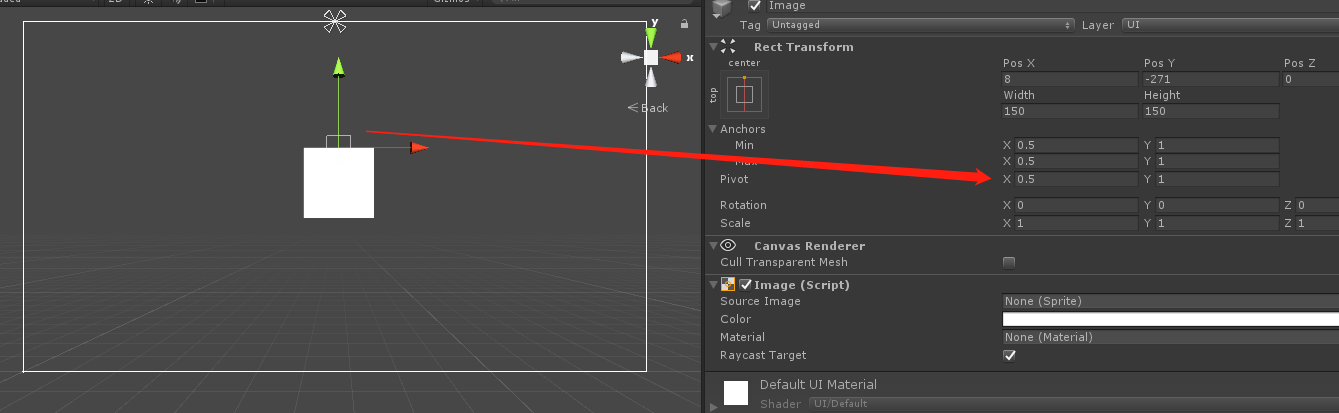
Task: Click the Rect Transform component icon
Action: (728, 46)
